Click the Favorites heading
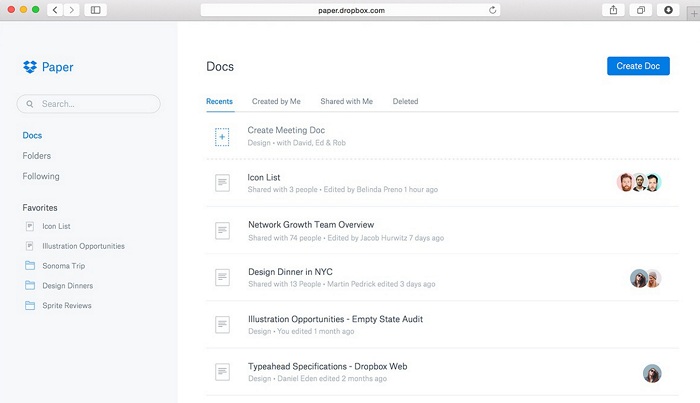This screenshot has height=403, width=700. [x=40, y=208]
